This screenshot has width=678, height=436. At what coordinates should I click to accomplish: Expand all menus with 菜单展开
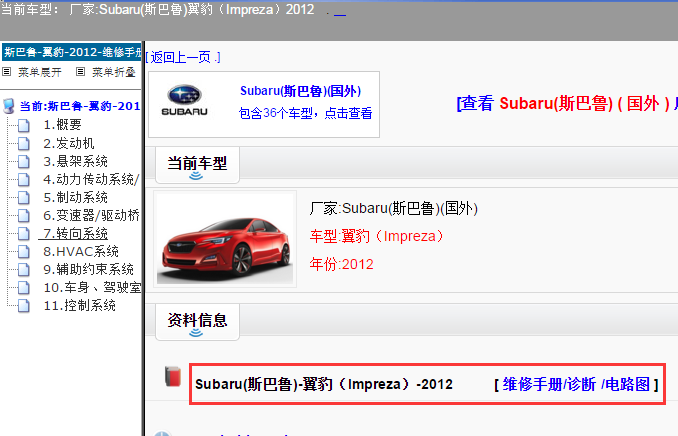click(40, 72)
